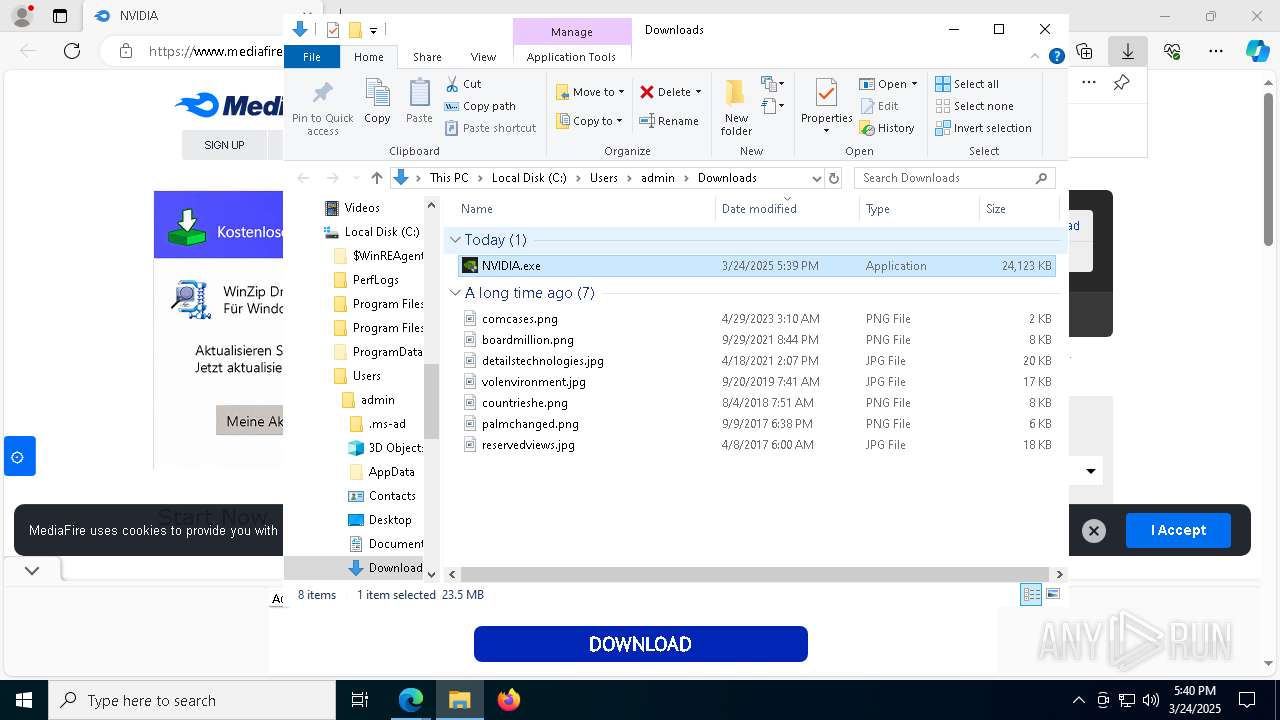Sort by the Size column header
This screenshot has width=1280, height=720.
coord(1018,209)
